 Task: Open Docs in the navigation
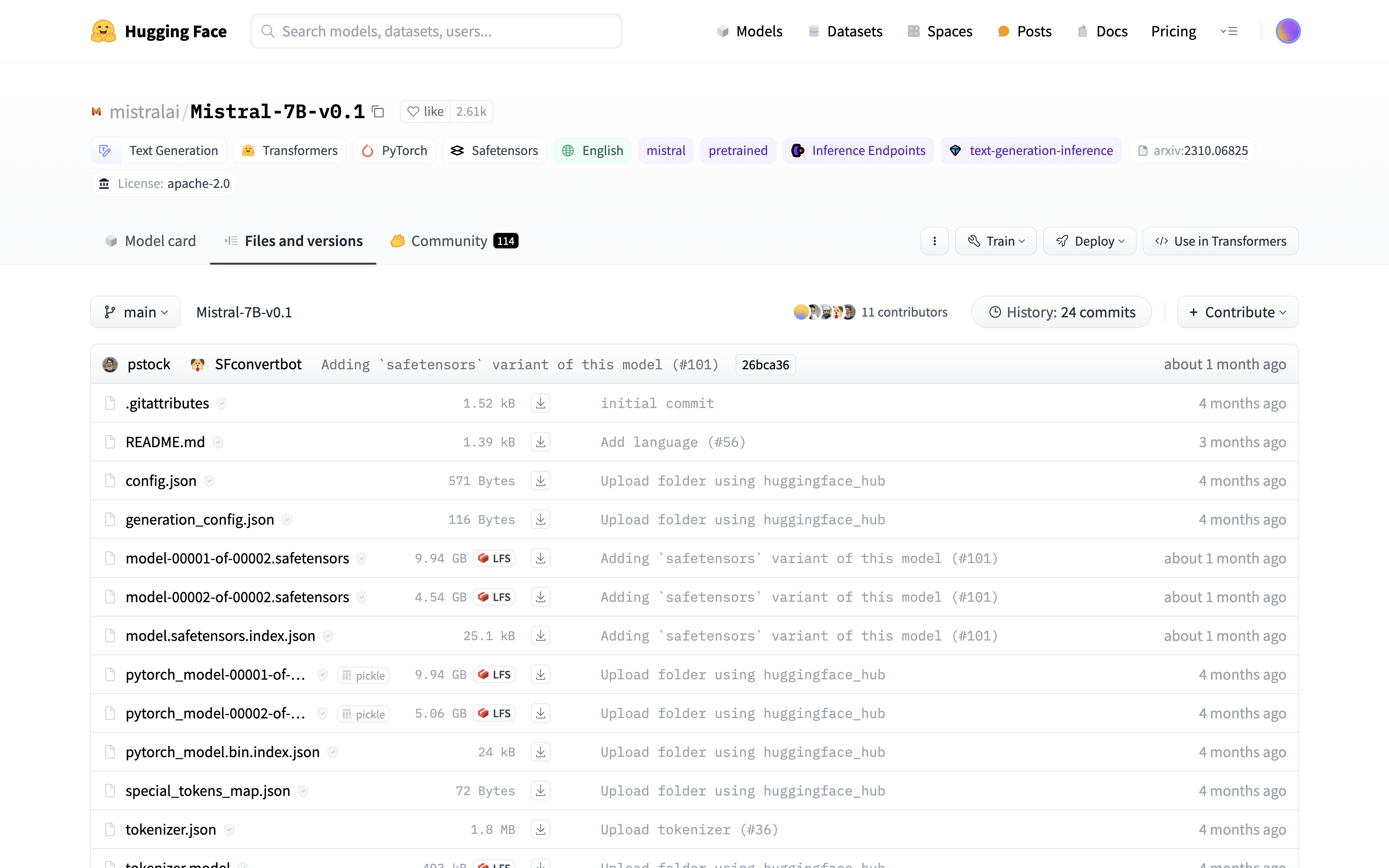[x=1103, y=31]
